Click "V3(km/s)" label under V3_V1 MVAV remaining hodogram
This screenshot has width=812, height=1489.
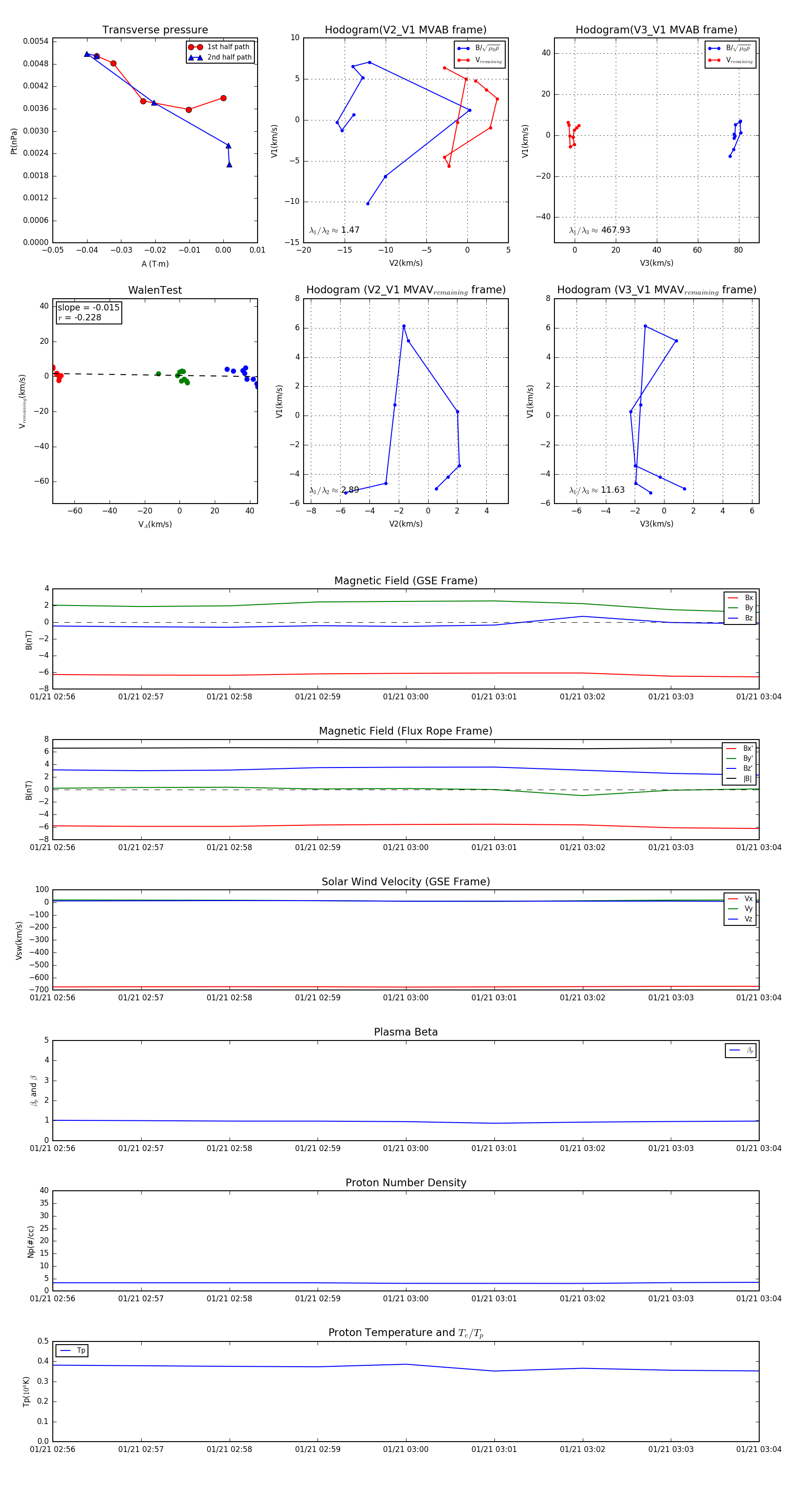point(656,524)
